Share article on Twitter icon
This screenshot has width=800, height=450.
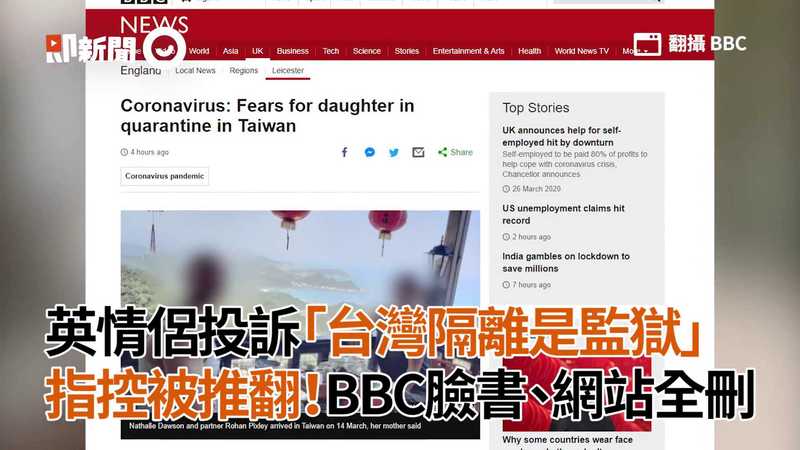coord(394,153)
